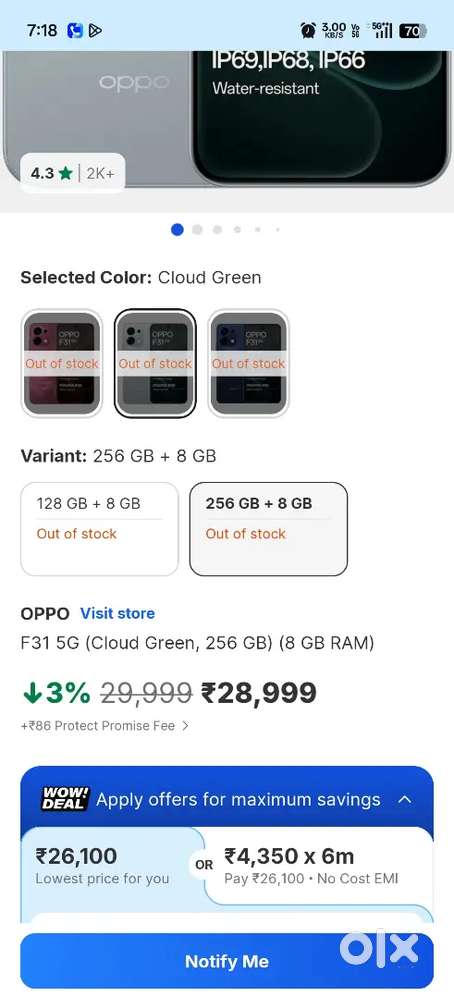Tap the alarm clock status icon
454x999 pixels.
pos(308,30)
